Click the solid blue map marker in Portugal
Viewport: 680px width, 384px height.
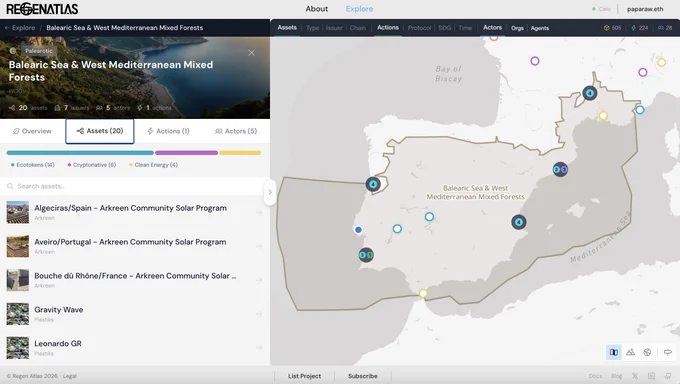click(358, 230)
